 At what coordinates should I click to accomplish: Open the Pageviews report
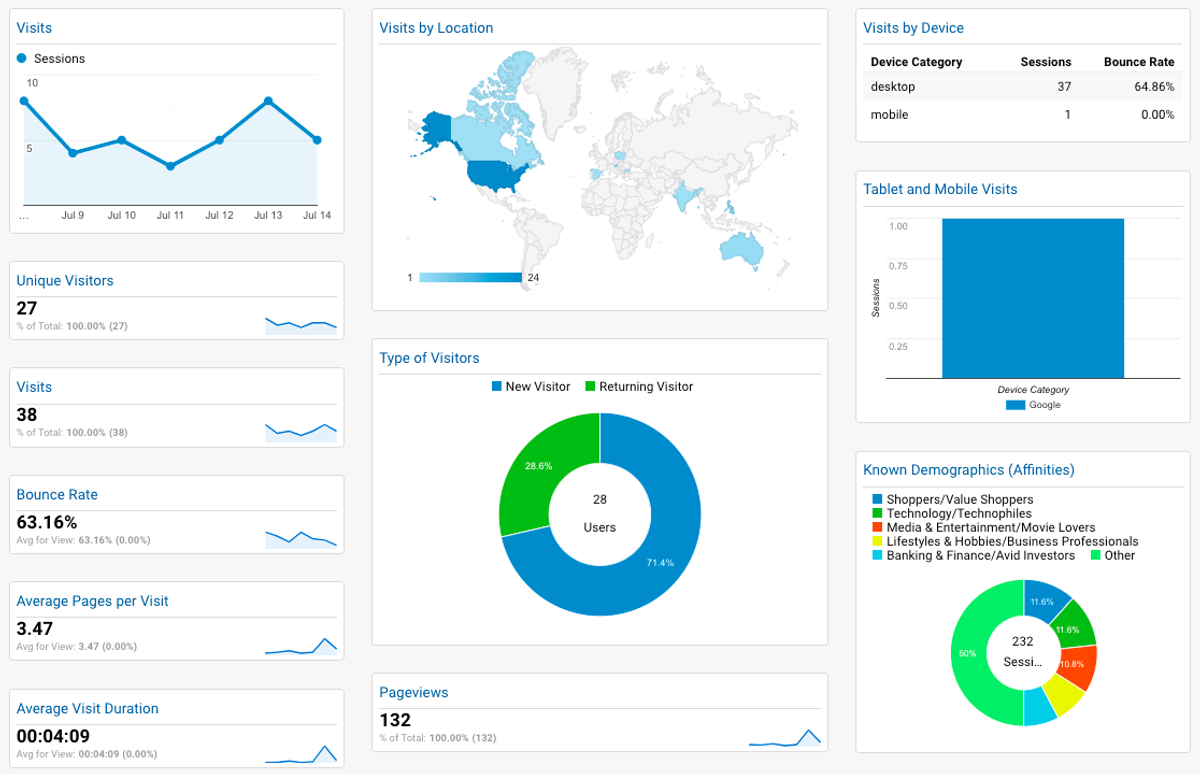click(x=413, y=692)
